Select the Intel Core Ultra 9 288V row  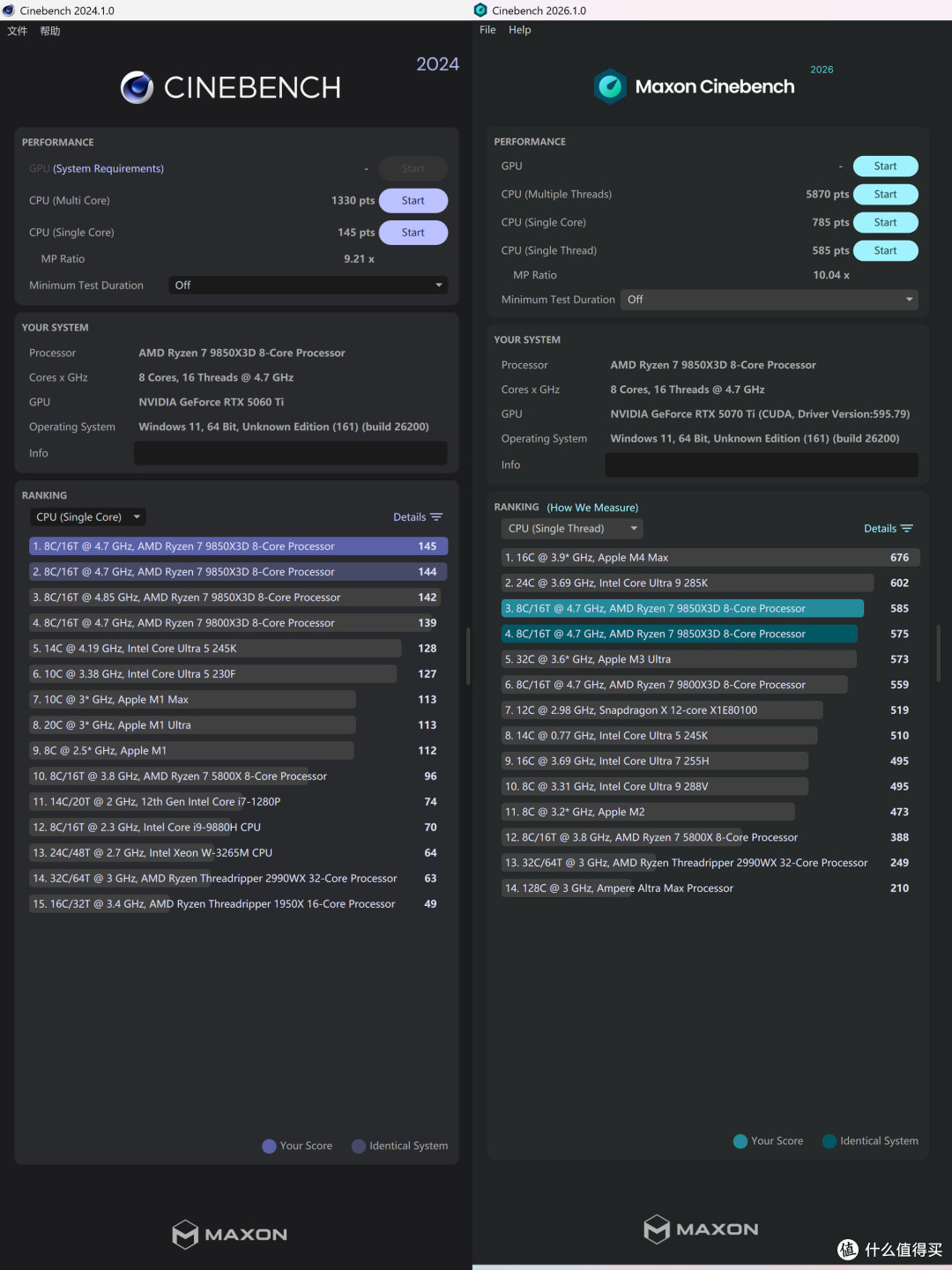[x=710, y=787]
